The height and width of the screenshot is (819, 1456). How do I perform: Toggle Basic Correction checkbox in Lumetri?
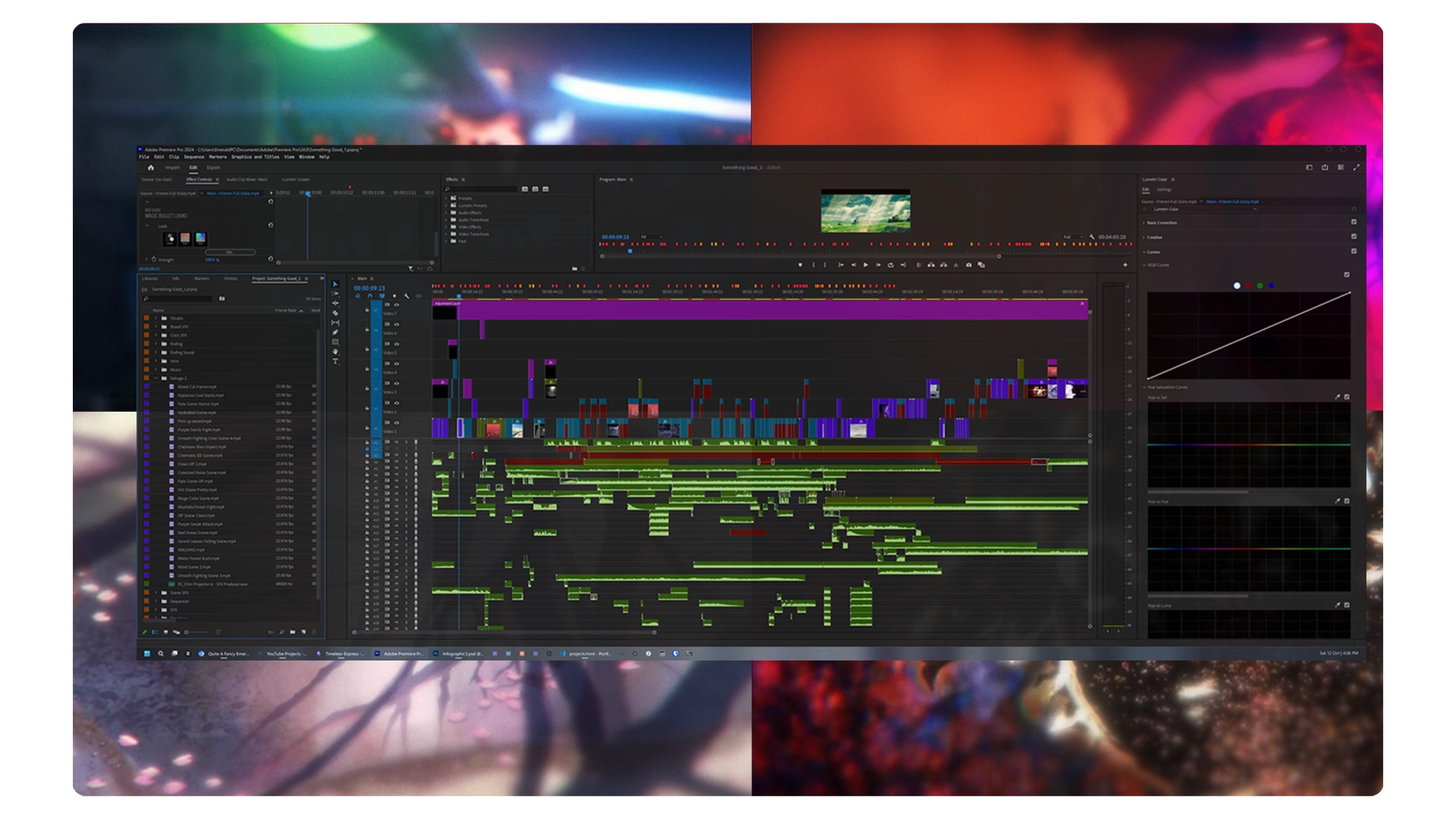tap(1354, 222)
